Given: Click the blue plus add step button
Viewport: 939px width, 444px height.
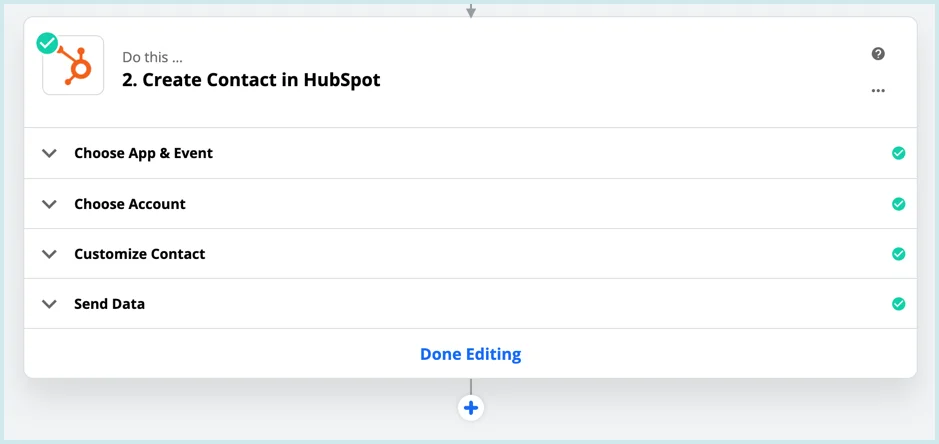Looking at the screenshot, I should click(x=471, y=408).
